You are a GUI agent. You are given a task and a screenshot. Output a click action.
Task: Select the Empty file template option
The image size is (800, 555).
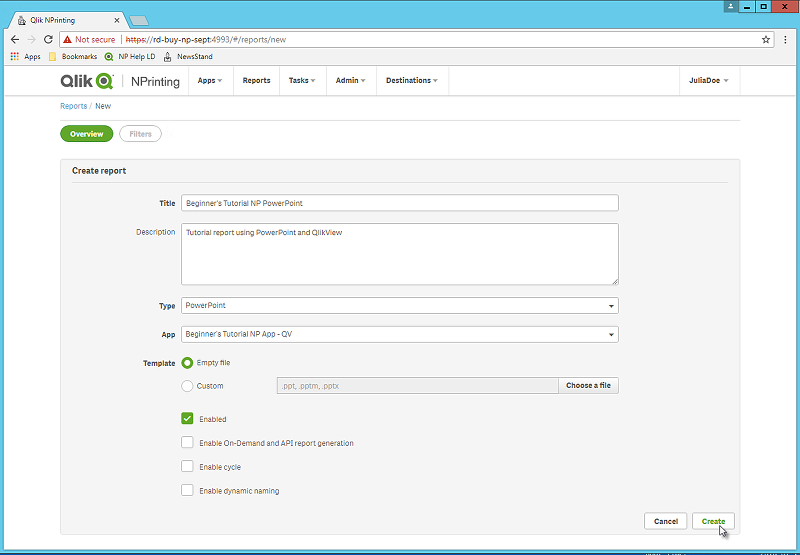tap(187, 363)
